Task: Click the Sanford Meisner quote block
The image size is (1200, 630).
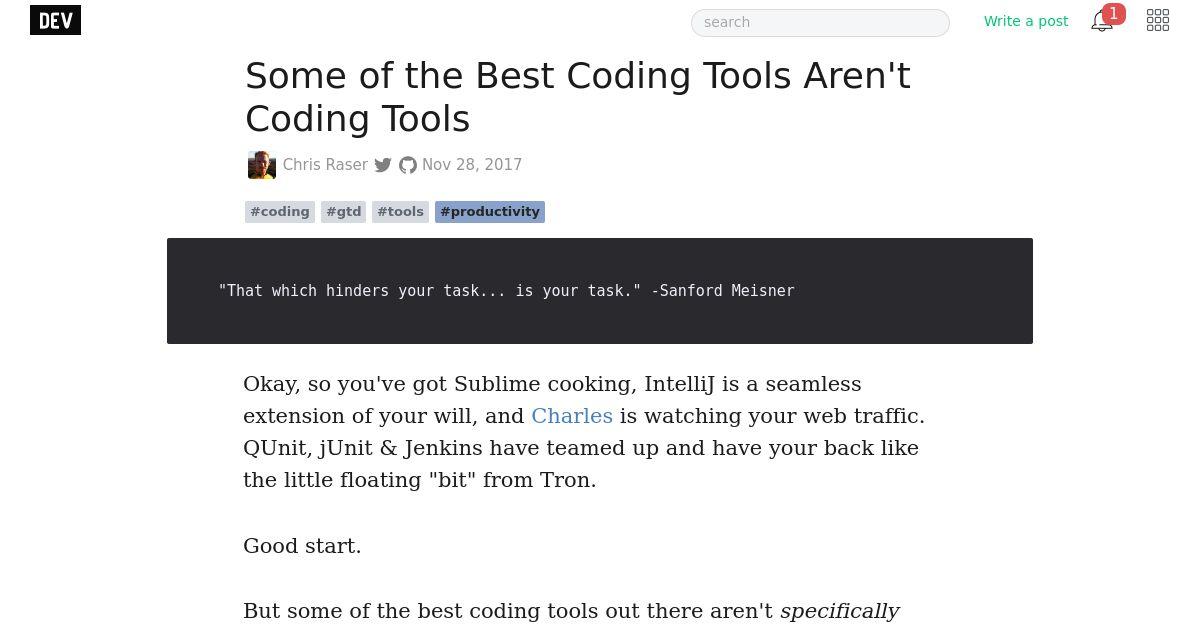Action: pos(600,291)
